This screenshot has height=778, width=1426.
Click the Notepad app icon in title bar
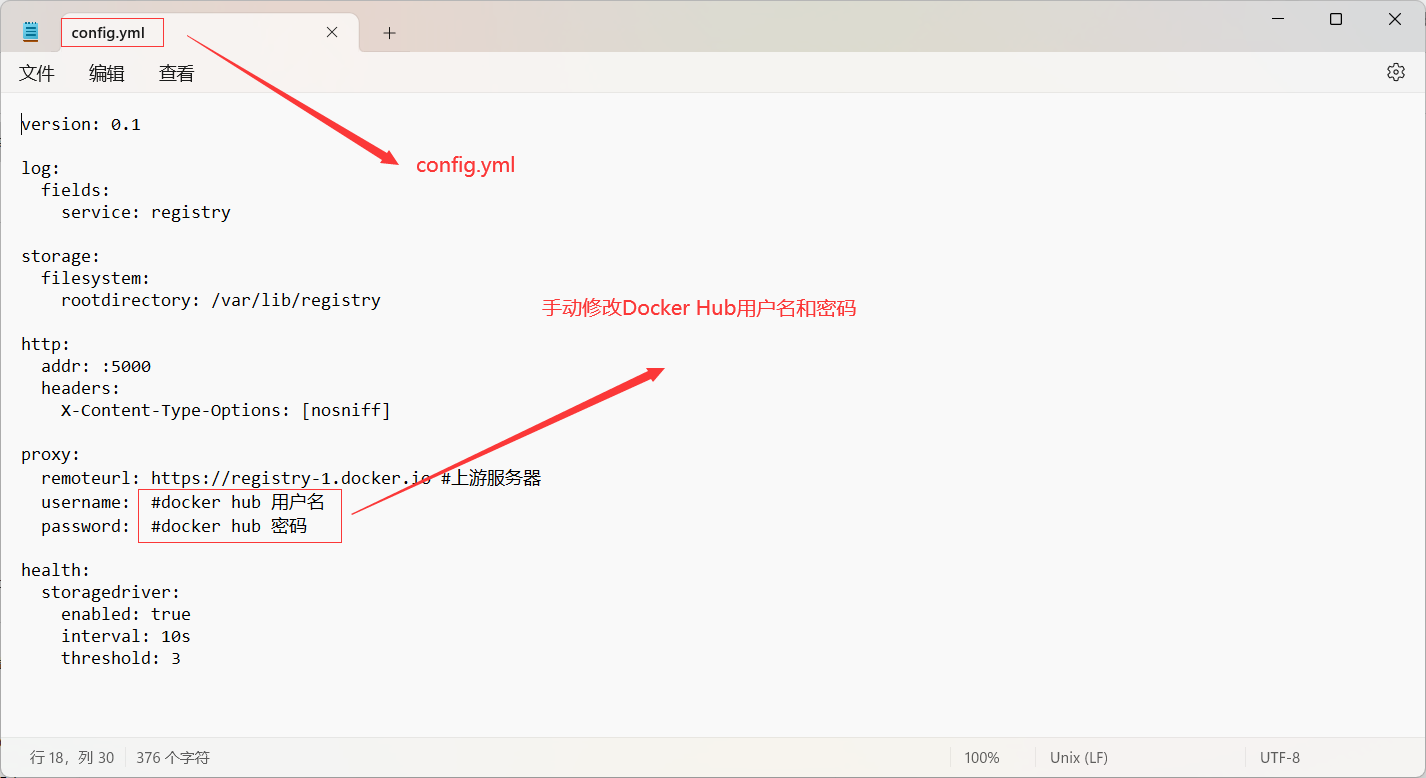pos(31,32)
